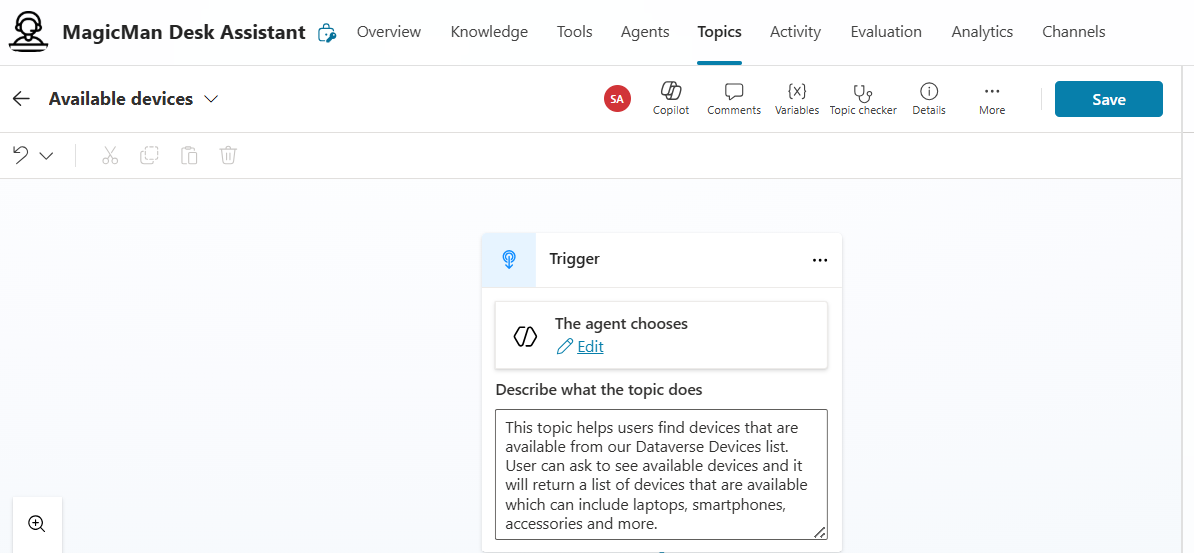Go to the Activity tab
Screen dimensions: 1194x553
795,32
